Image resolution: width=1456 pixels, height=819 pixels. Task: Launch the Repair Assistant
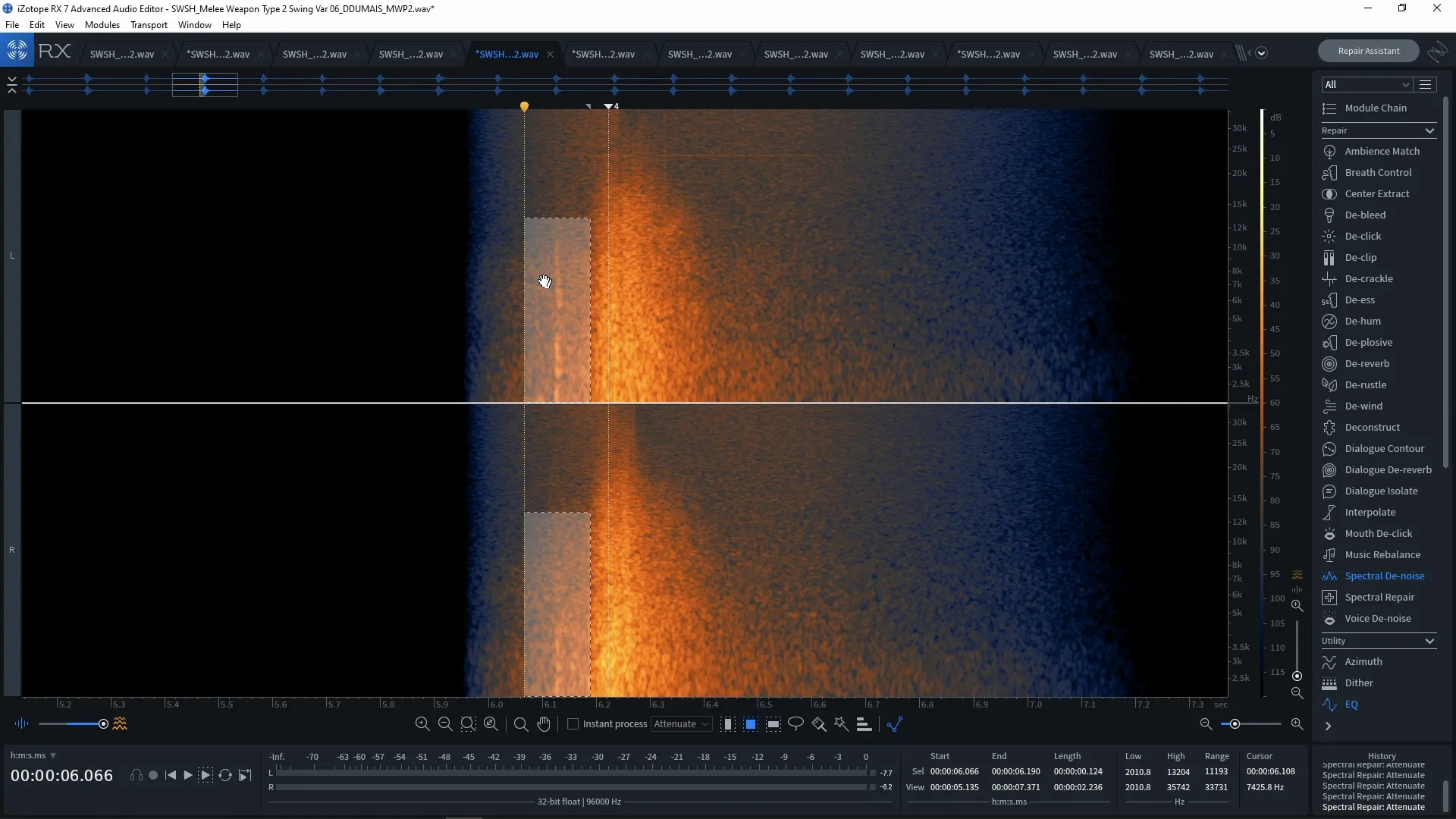tap(1368, 50)
